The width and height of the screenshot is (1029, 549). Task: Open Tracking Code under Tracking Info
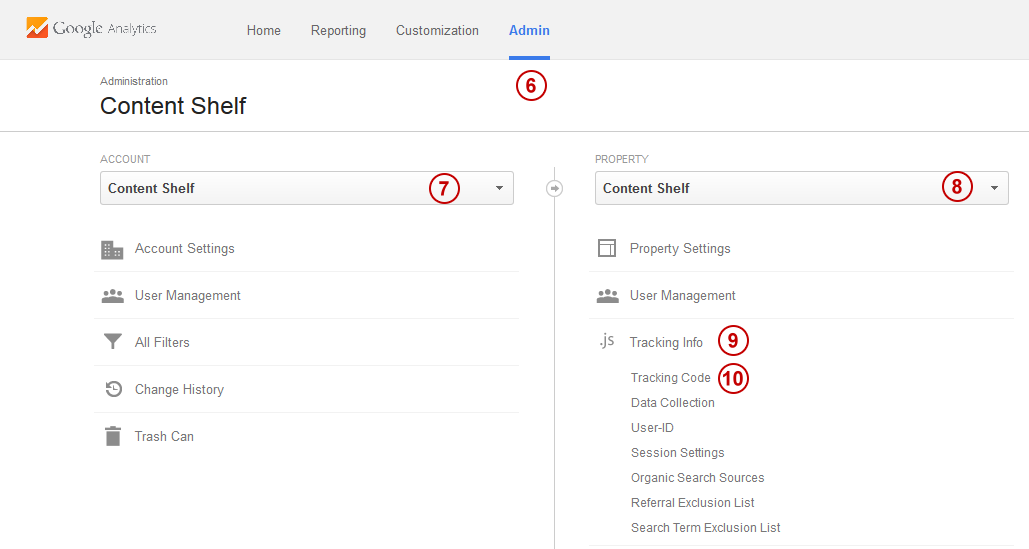671,378
